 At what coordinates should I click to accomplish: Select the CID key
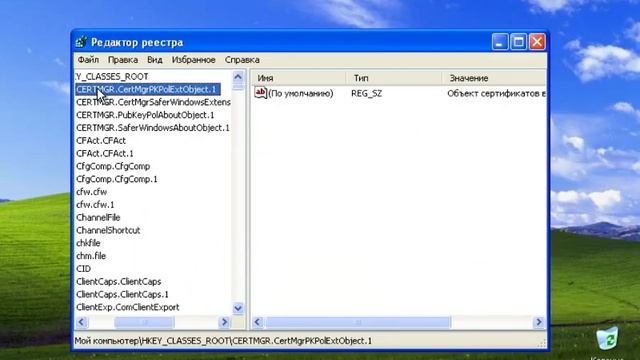[x=83, y=269]
